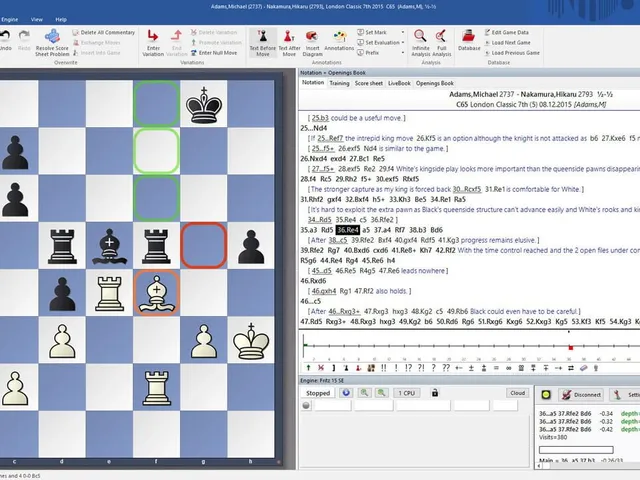Click Load Next Game

point(507,42)
